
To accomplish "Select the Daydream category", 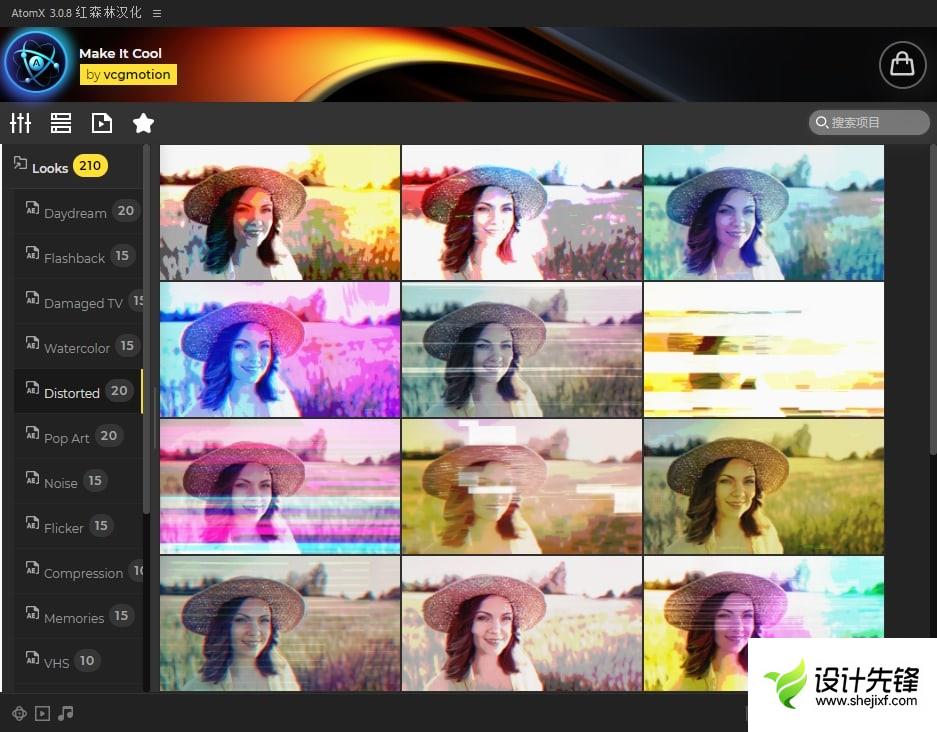I will tap(75, 213).
